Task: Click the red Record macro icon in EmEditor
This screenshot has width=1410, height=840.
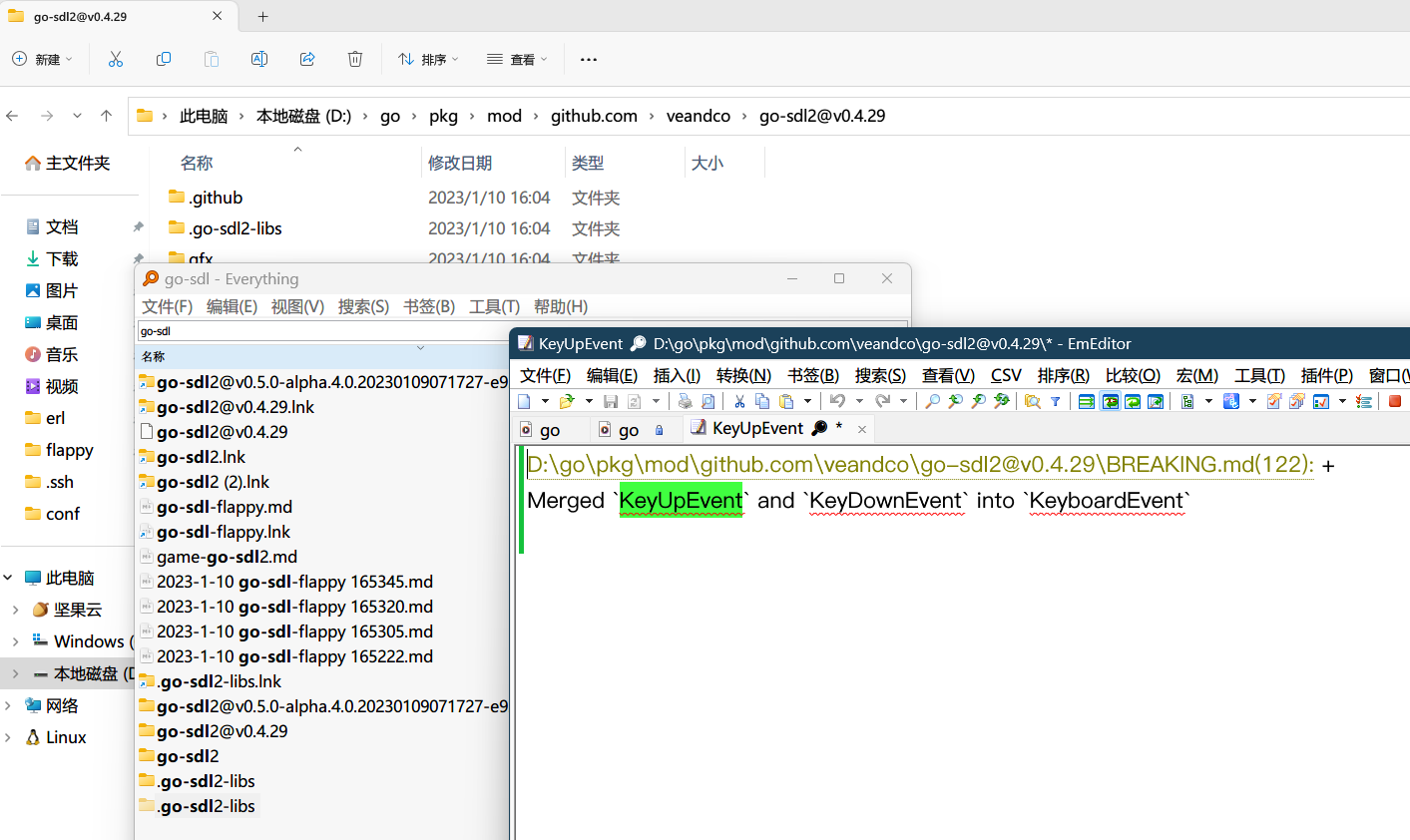Action: [x=1395, y=401]
